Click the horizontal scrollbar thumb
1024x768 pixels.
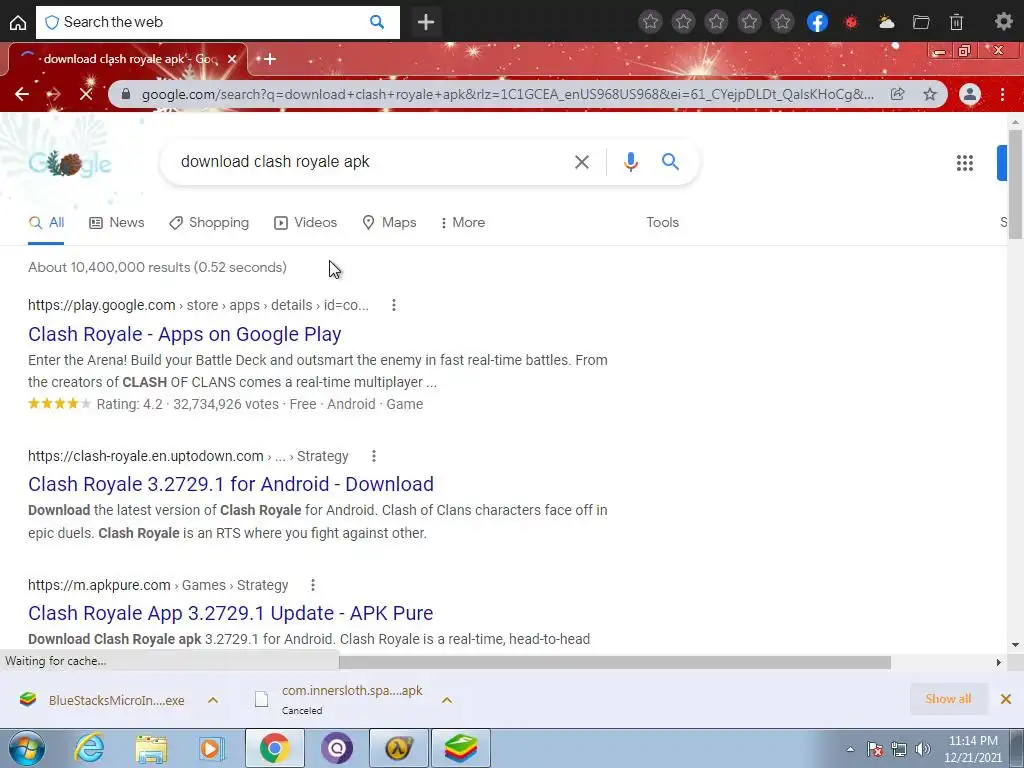pyautogui.click(x=615, y=662)
